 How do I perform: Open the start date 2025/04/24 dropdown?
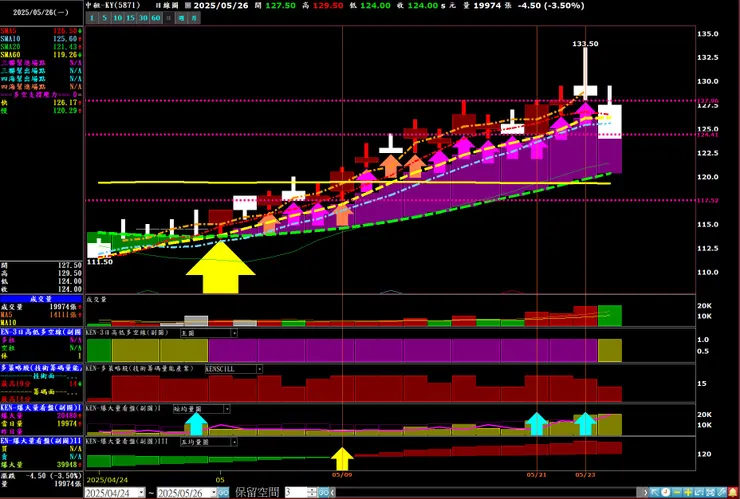click(142, 493)
